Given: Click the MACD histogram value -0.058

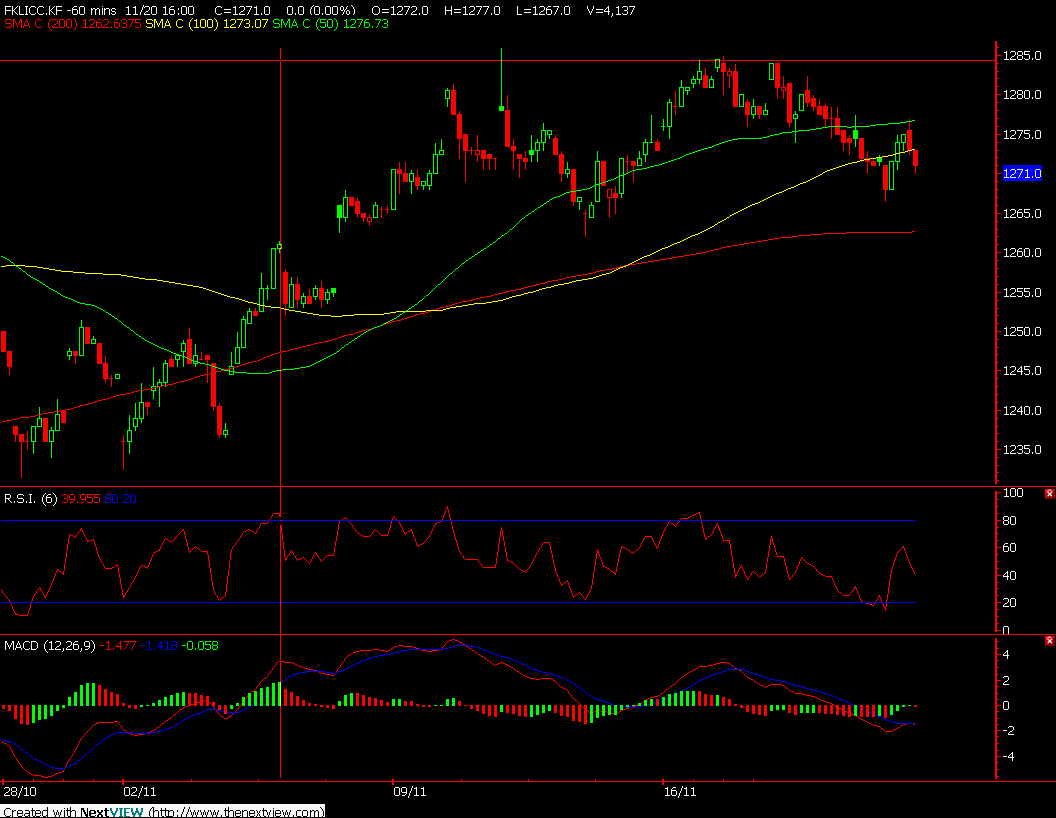Looking at the screenshot, I should tap(200, 646).
